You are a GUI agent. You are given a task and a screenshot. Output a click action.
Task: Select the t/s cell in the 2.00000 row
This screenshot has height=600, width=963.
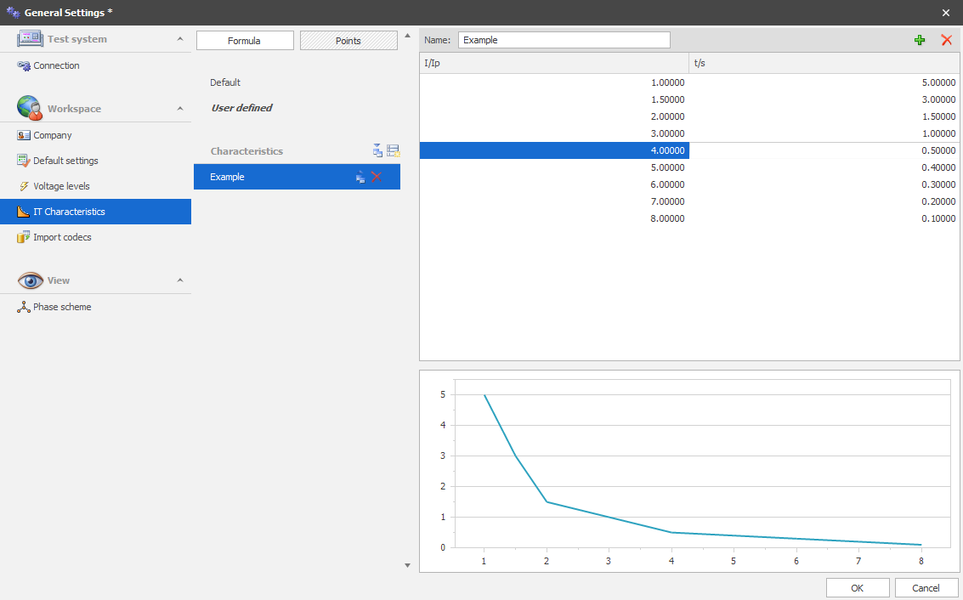(x=824, y=117)
